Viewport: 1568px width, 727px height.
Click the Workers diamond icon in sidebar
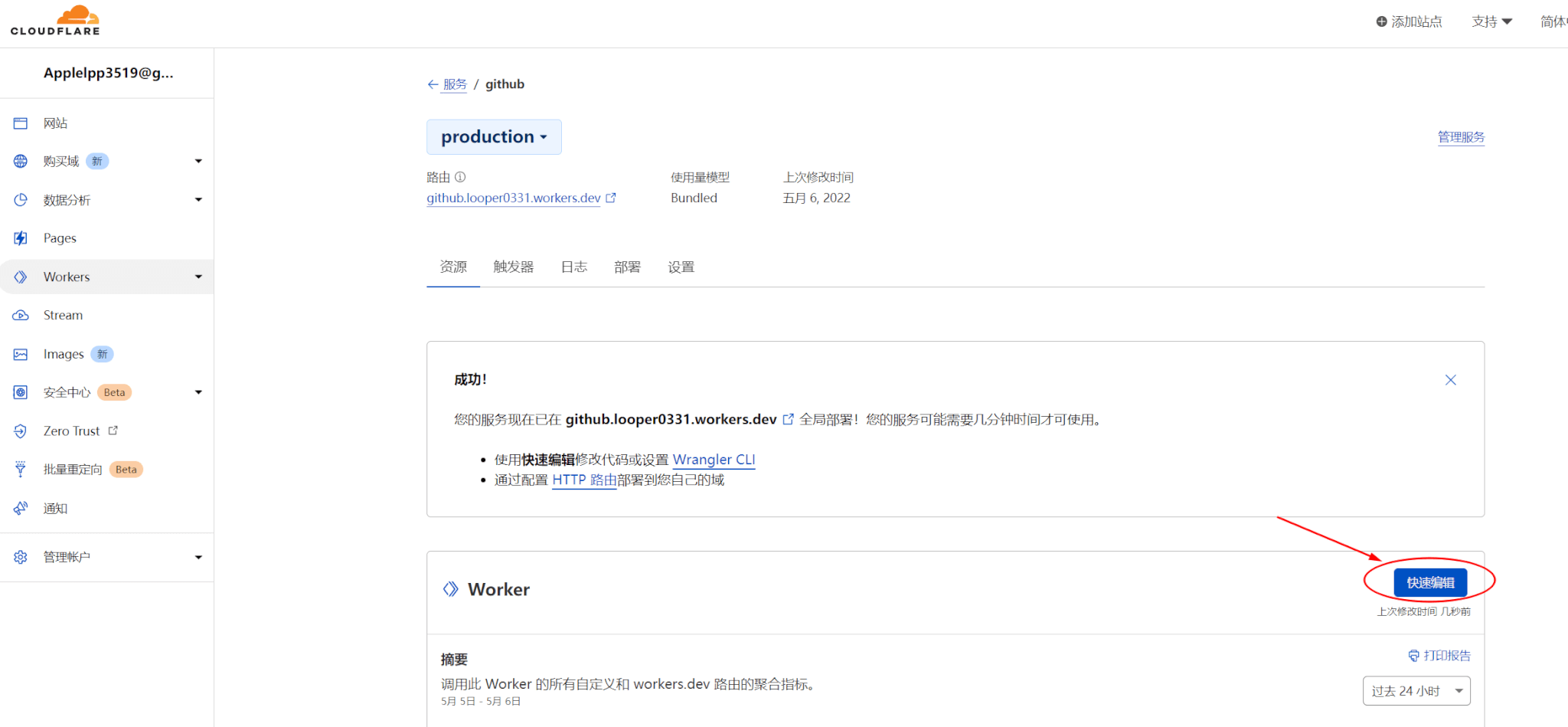[x=21, y=277]
